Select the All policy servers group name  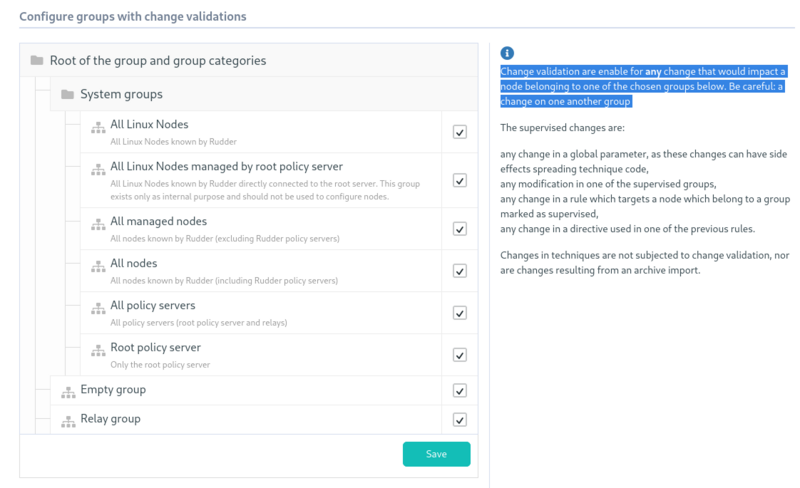(153, 305)
